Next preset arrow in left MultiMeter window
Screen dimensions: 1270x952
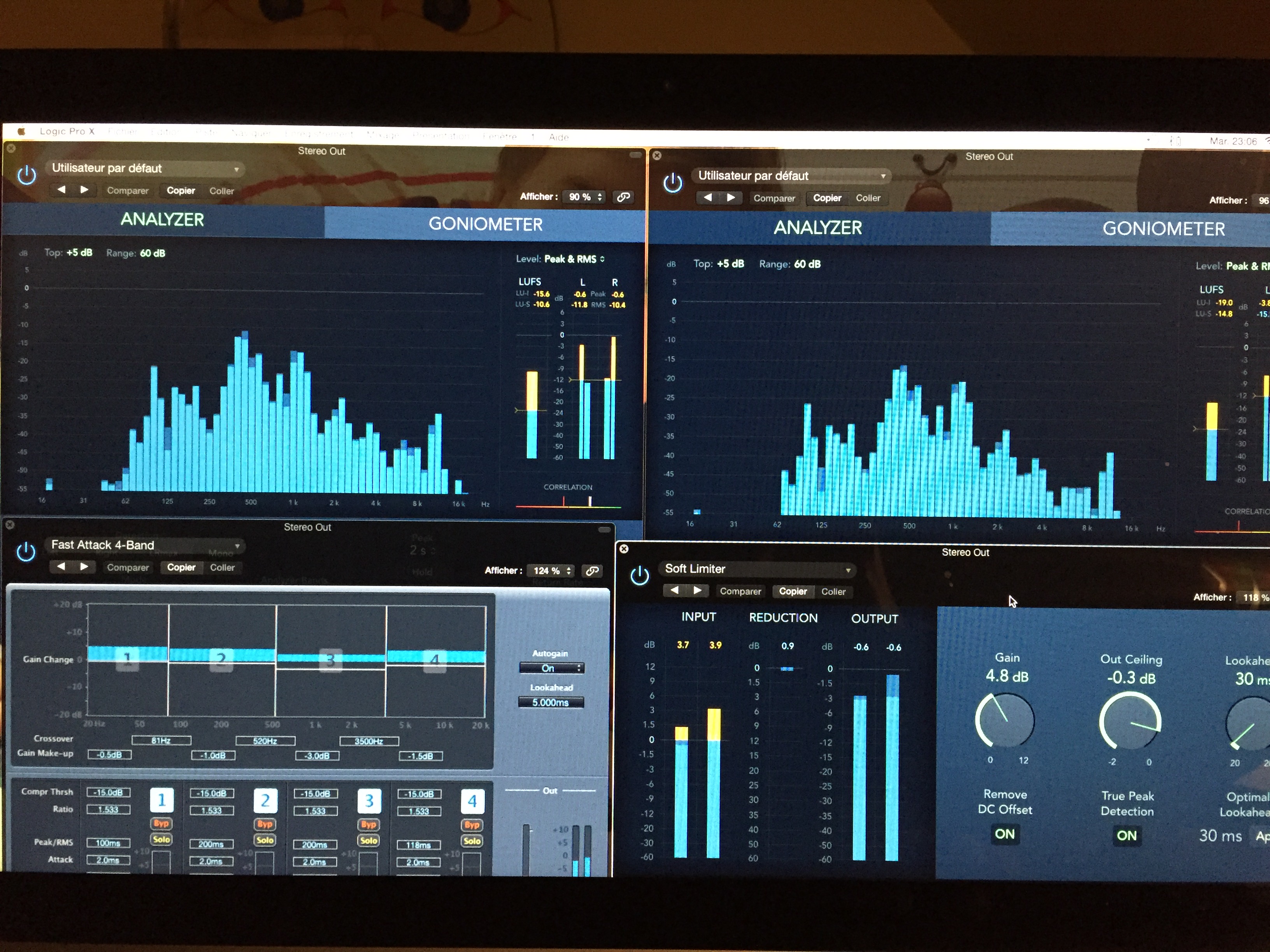(x=84, y=189)
